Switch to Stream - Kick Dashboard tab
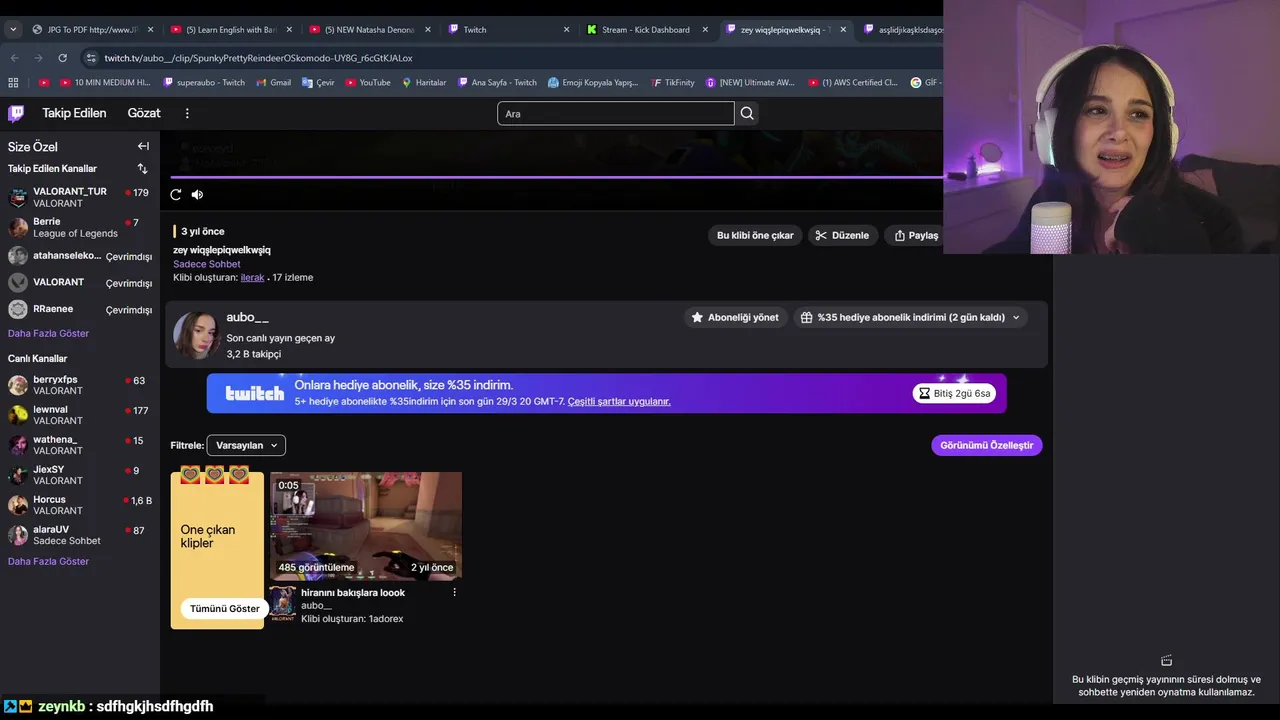Viewport: 1280px width, 720px height. click(x=646, y=30)
